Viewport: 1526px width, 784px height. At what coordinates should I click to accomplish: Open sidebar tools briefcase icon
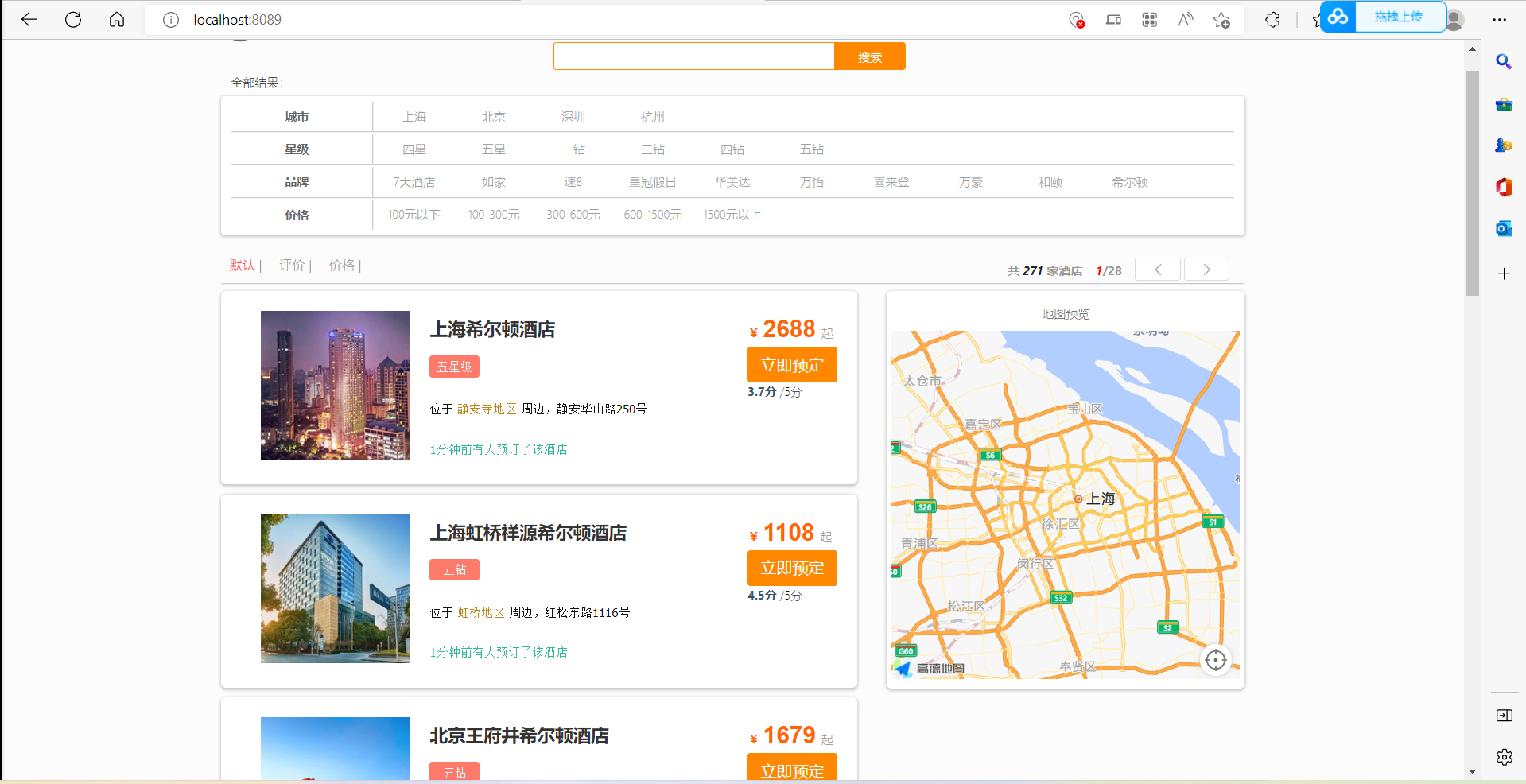pyautogui.click(x=1504, y=104)
